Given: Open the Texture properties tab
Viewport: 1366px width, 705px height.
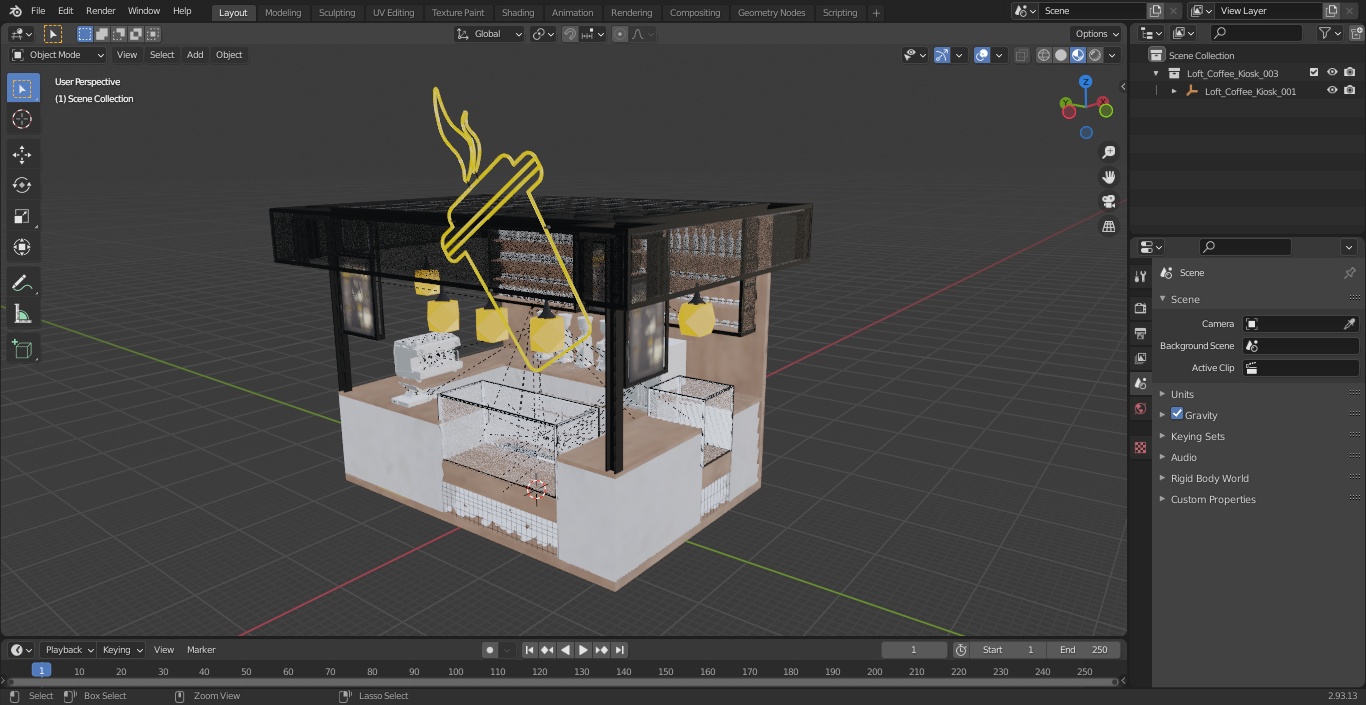Looking at the screenshot, I should tap(1140, 448).
